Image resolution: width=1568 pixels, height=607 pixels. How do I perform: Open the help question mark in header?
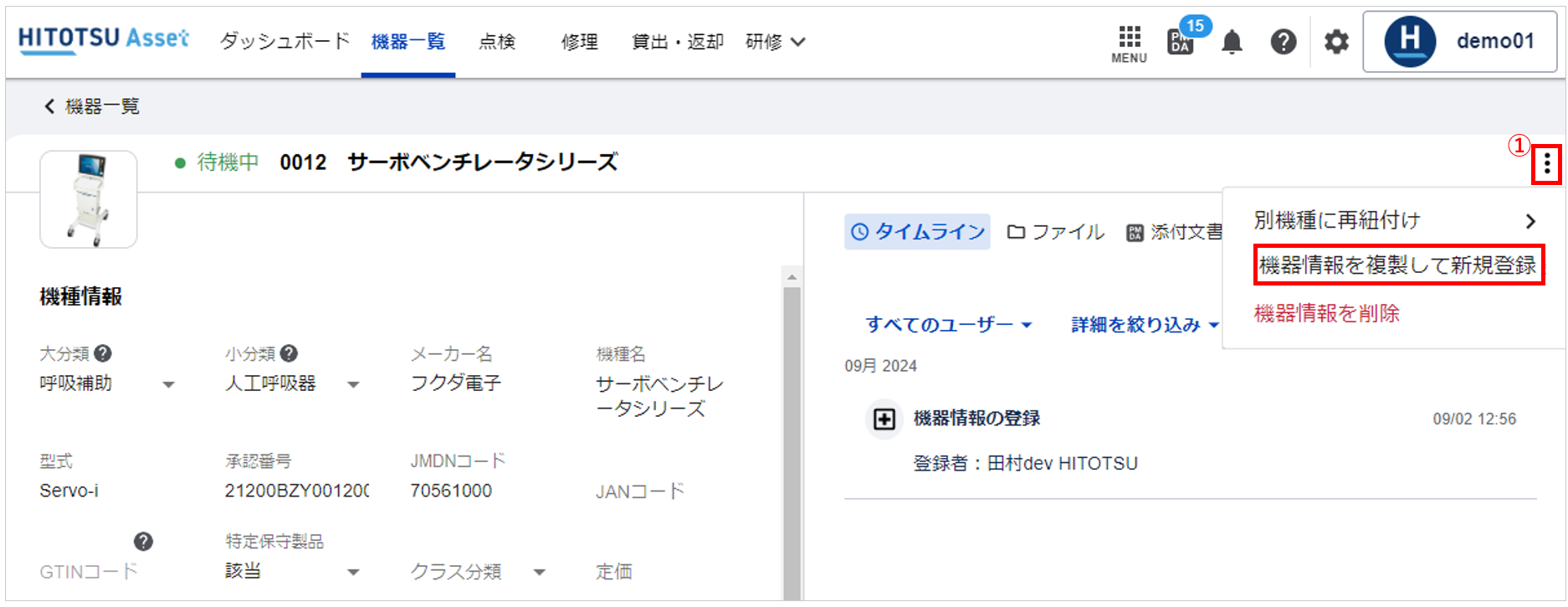(x=1283, y=42)
